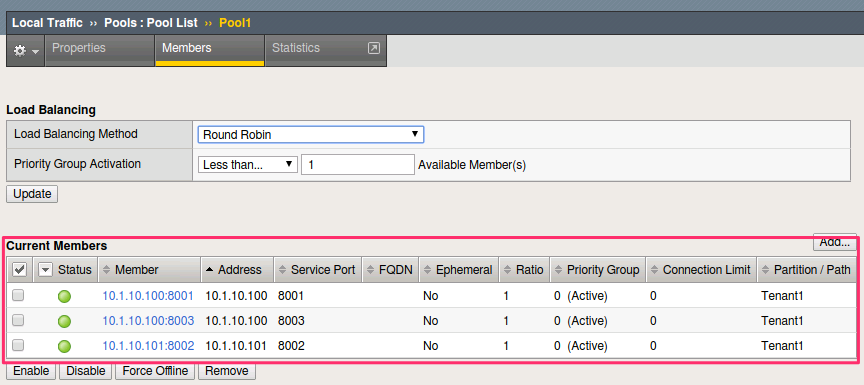Click the Disable button
Viewport: 864px width, 385px height.
pos(85,371)
